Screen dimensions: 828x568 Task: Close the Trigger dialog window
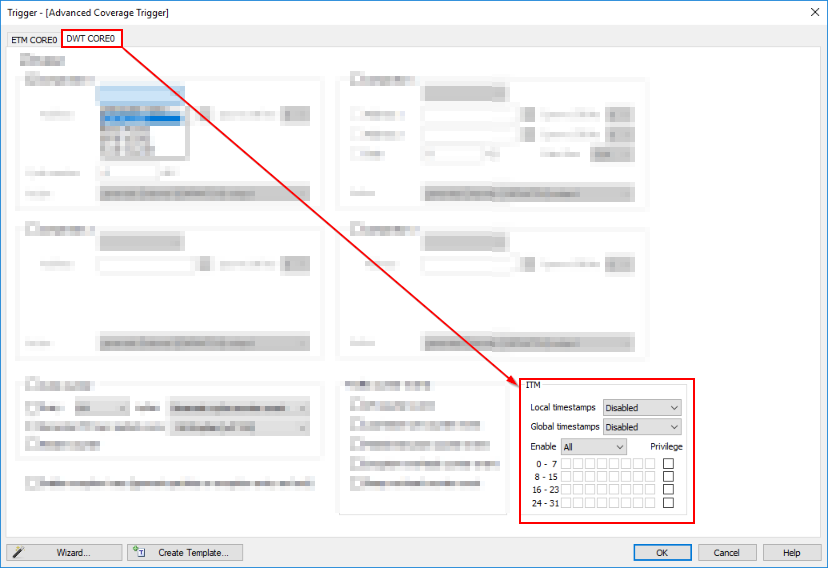click(811, 12)
